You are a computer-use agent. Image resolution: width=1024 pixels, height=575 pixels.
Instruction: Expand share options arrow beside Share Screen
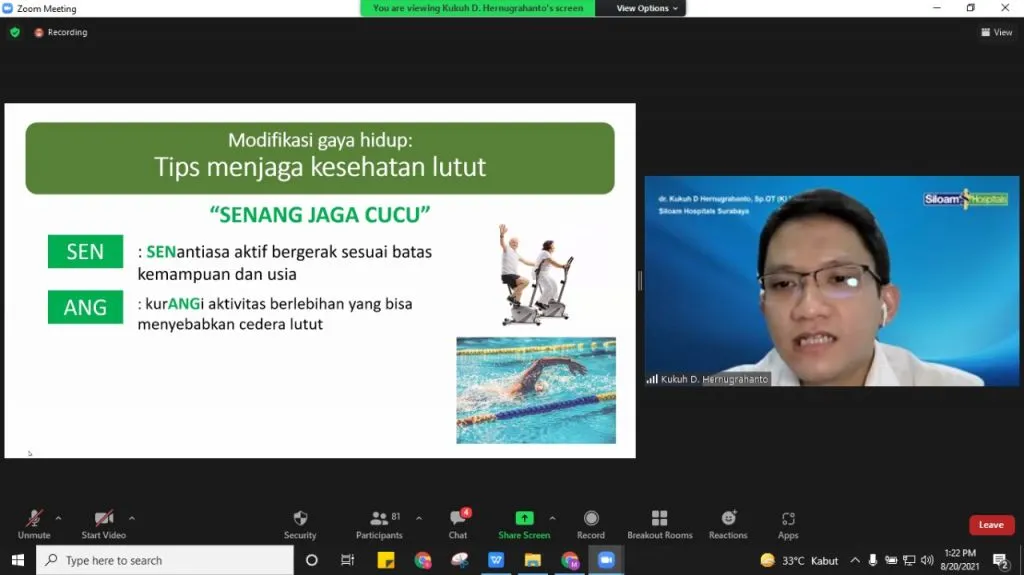552,518
